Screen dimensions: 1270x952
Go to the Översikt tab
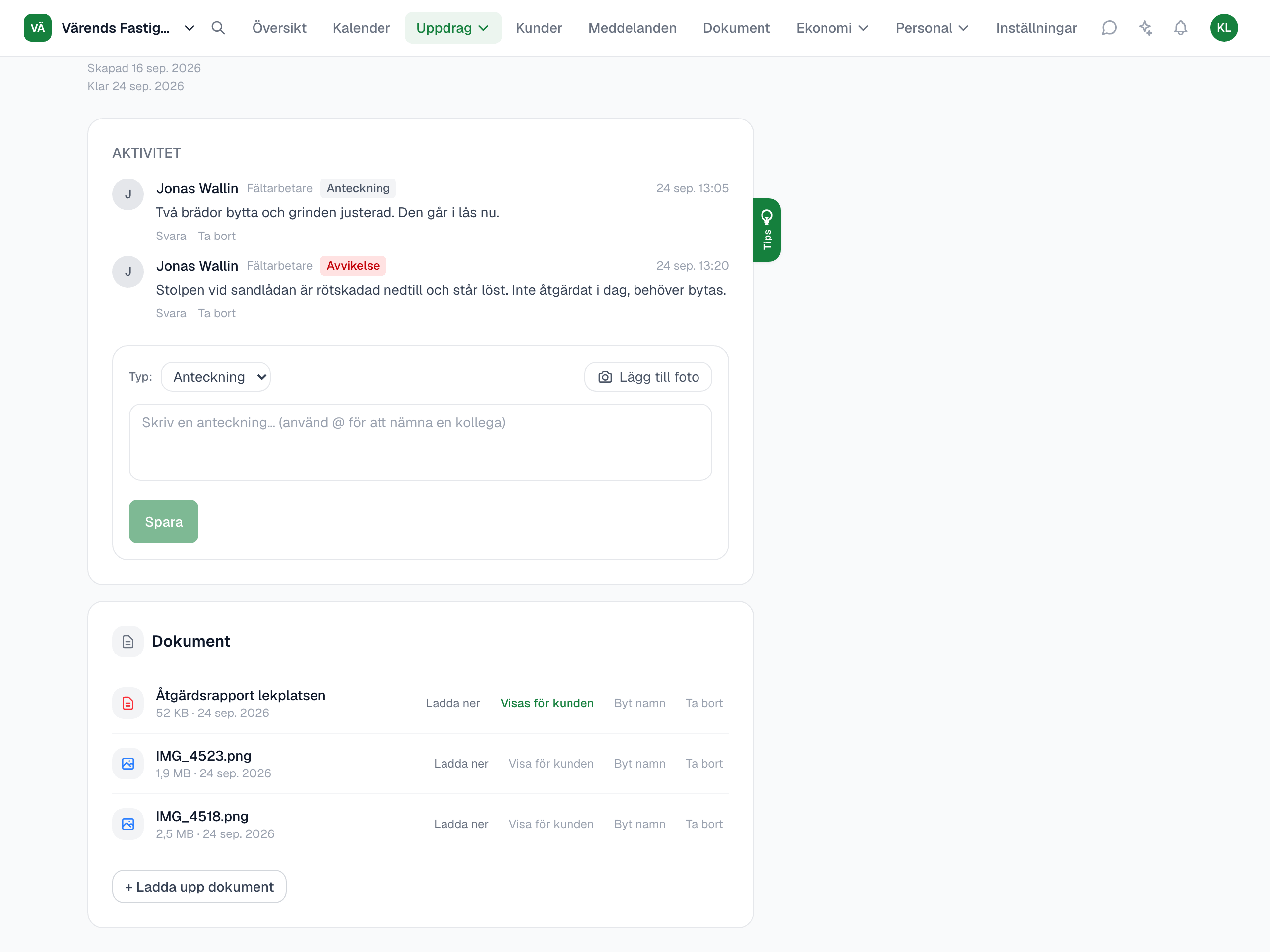point(279,28)
